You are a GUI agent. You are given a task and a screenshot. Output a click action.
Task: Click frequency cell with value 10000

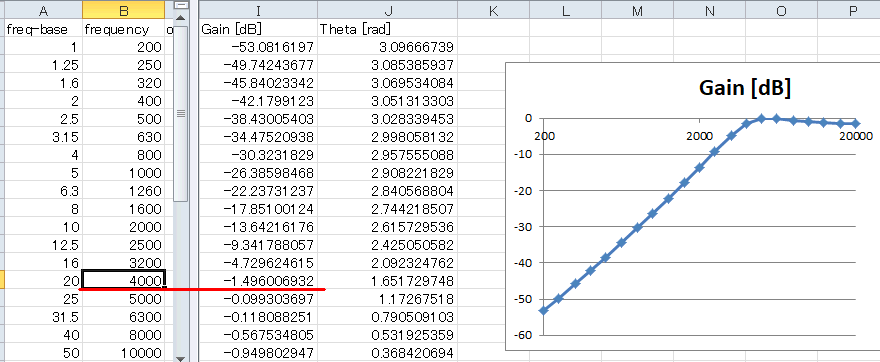click(123, 352)
